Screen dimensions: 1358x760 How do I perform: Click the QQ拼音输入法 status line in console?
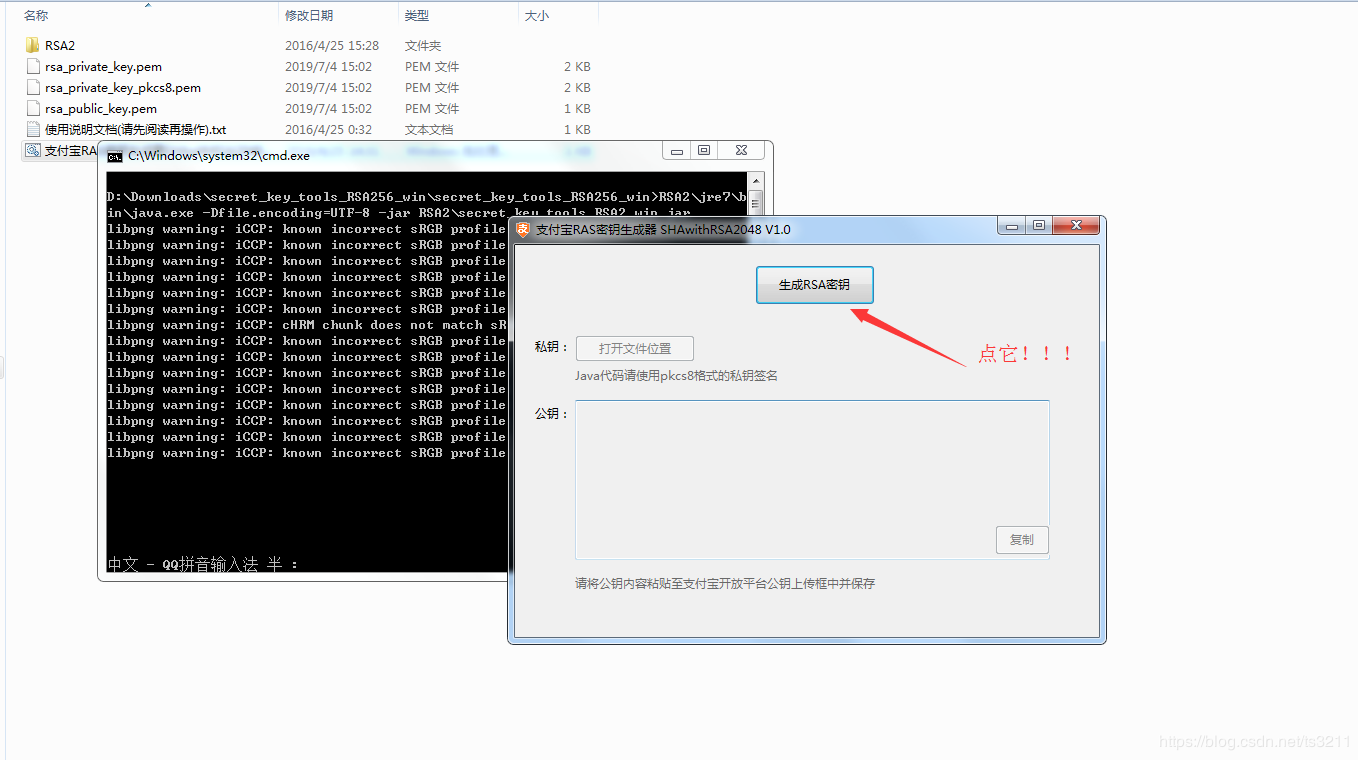point(203,565)
